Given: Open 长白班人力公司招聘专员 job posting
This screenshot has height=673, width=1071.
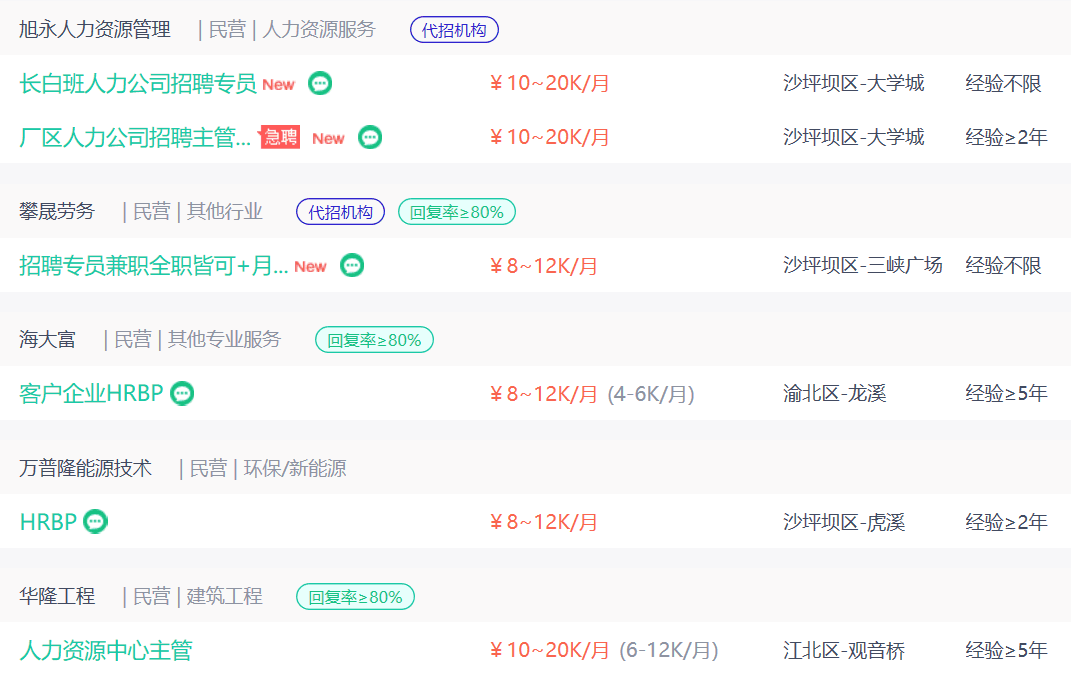Looking at the screenshot, I should pyautogui.click(x=137, y=83).
